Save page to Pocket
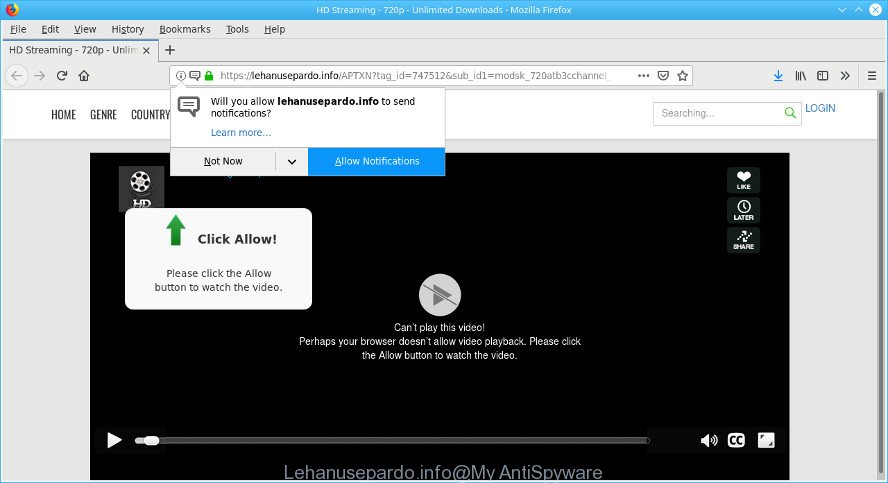Viewport: 888px width, 483px height. [x=663, y=75]
